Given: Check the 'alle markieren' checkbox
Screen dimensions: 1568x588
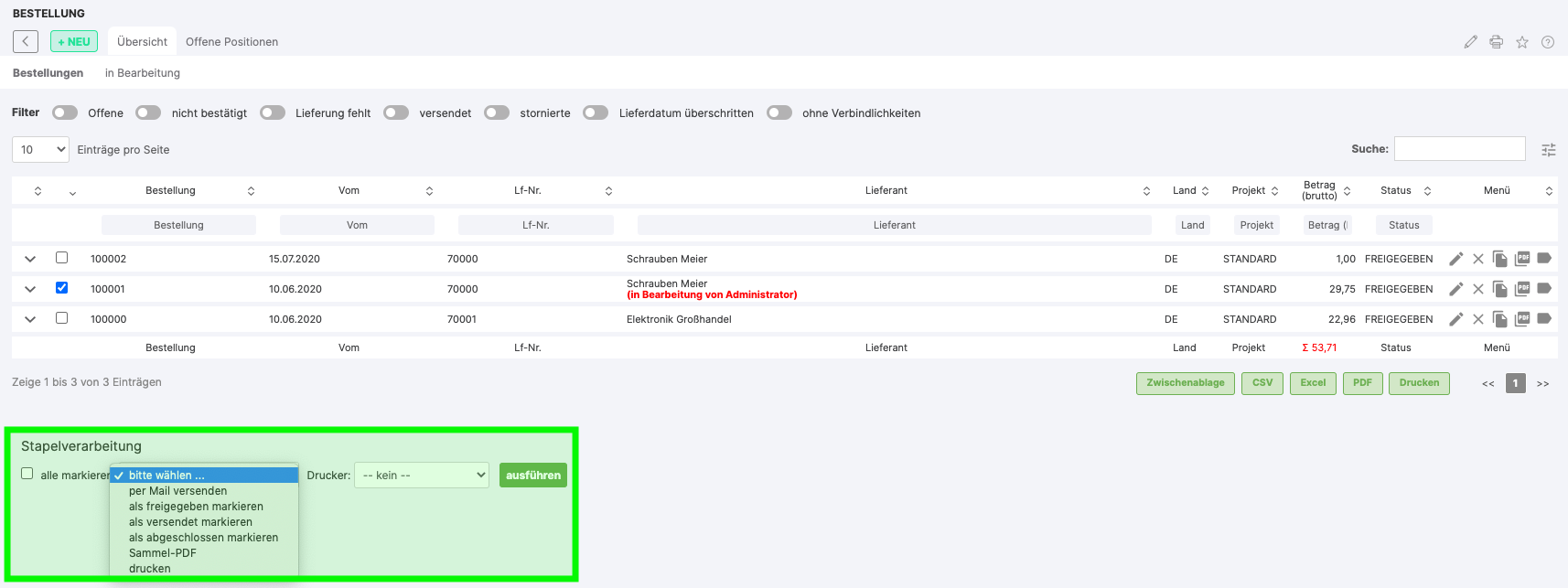Looking at the screenshot, I should coord(27,474).
